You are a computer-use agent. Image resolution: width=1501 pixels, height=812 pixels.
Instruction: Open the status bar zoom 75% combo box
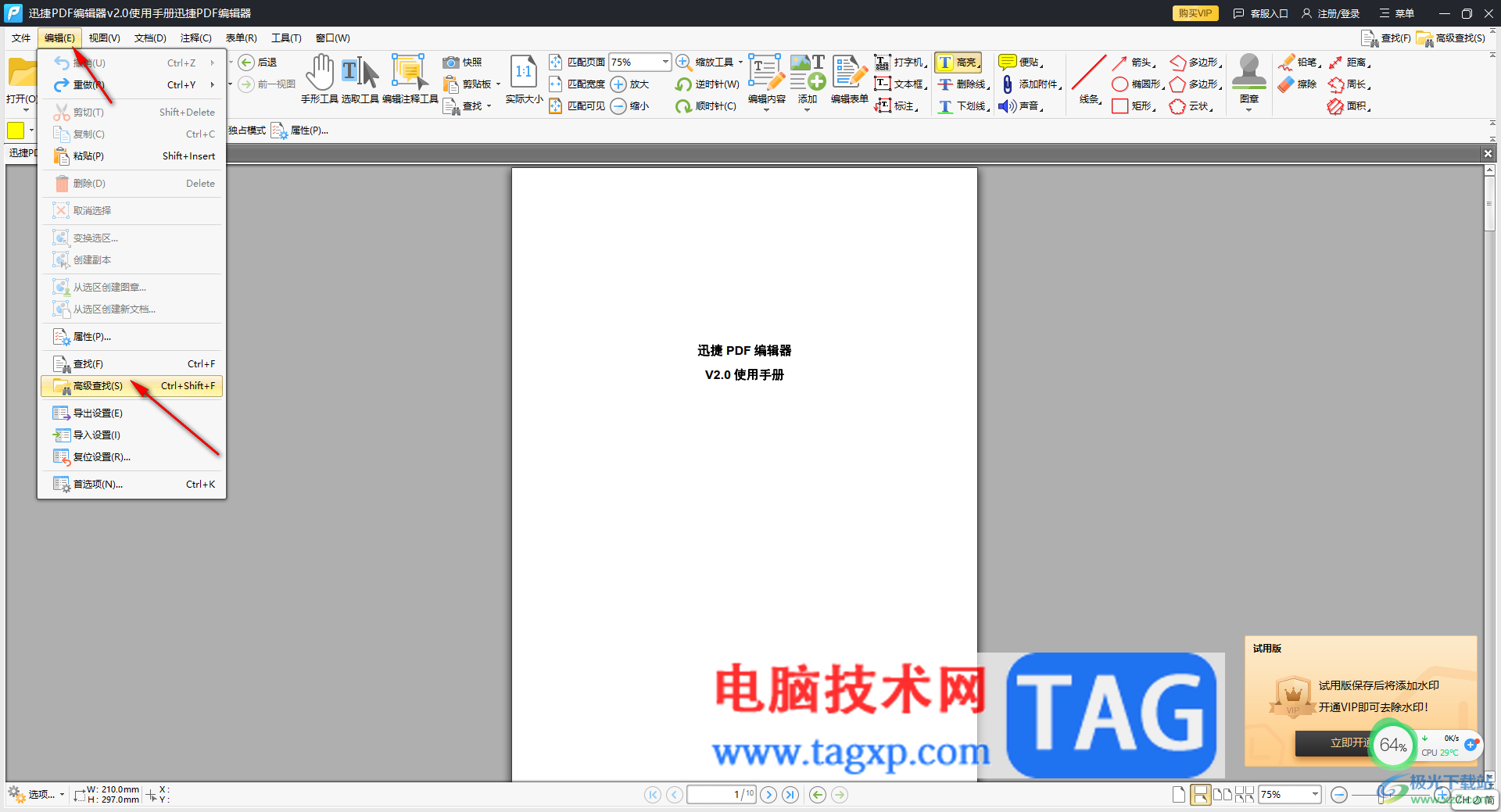[x=1290, y=795]
